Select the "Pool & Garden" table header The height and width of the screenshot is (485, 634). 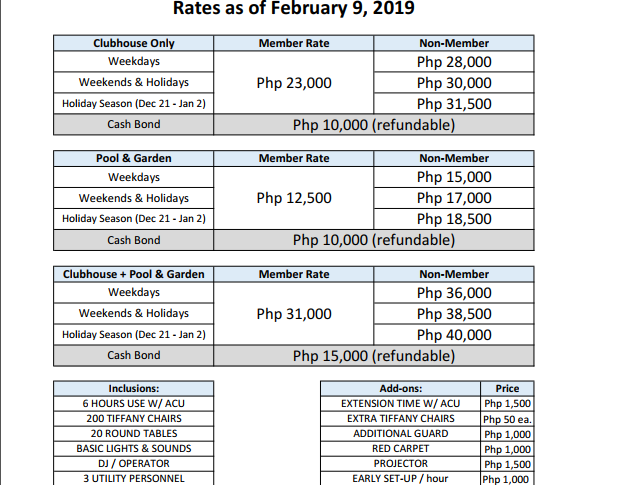pos(134,158)
